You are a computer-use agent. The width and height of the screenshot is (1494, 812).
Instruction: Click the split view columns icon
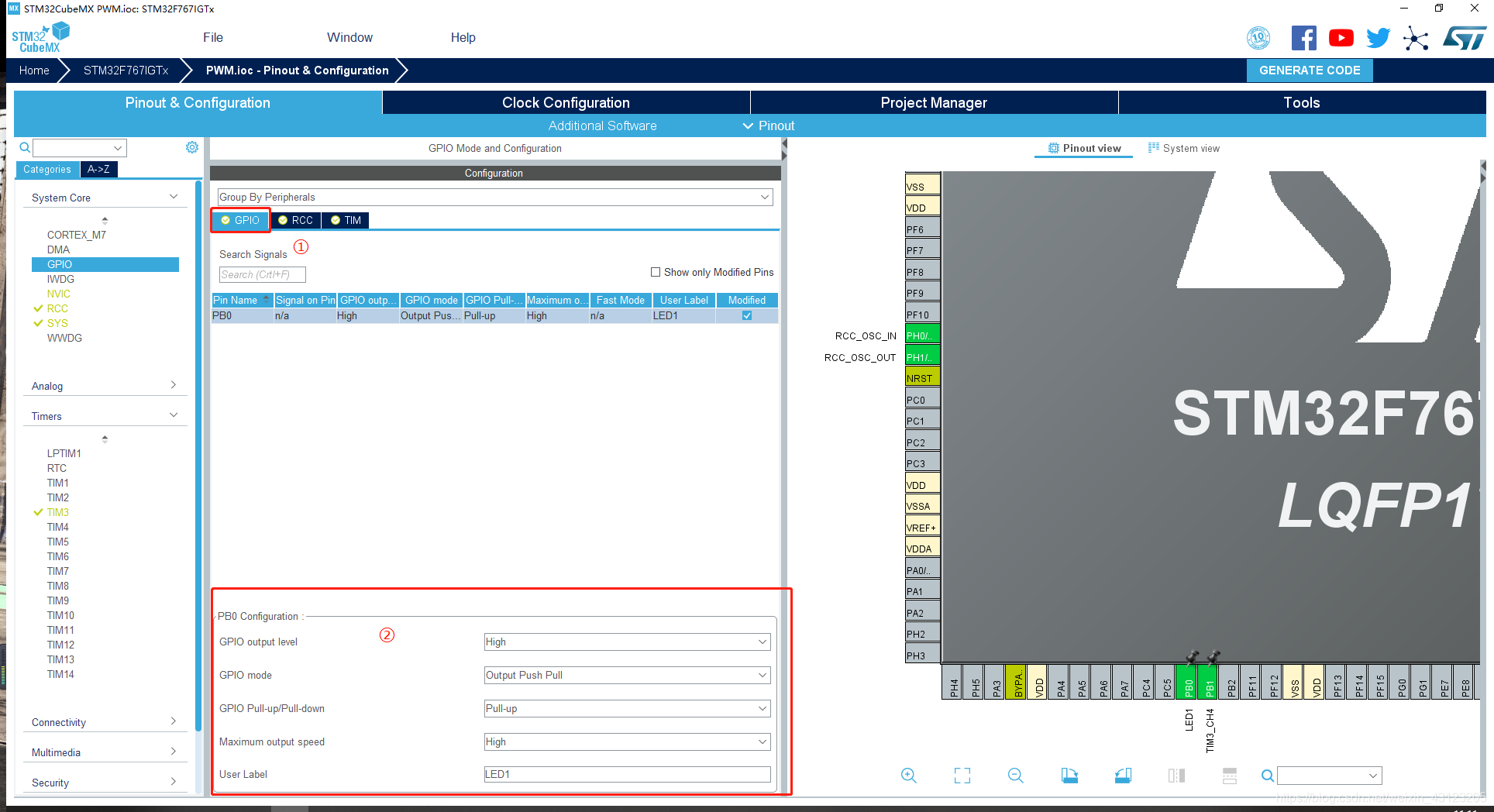(x=1176, y=776)
